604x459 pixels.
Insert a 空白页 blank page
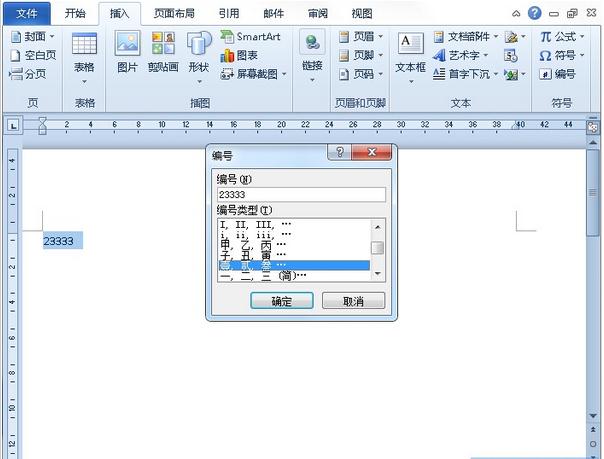tap(33, 55)
